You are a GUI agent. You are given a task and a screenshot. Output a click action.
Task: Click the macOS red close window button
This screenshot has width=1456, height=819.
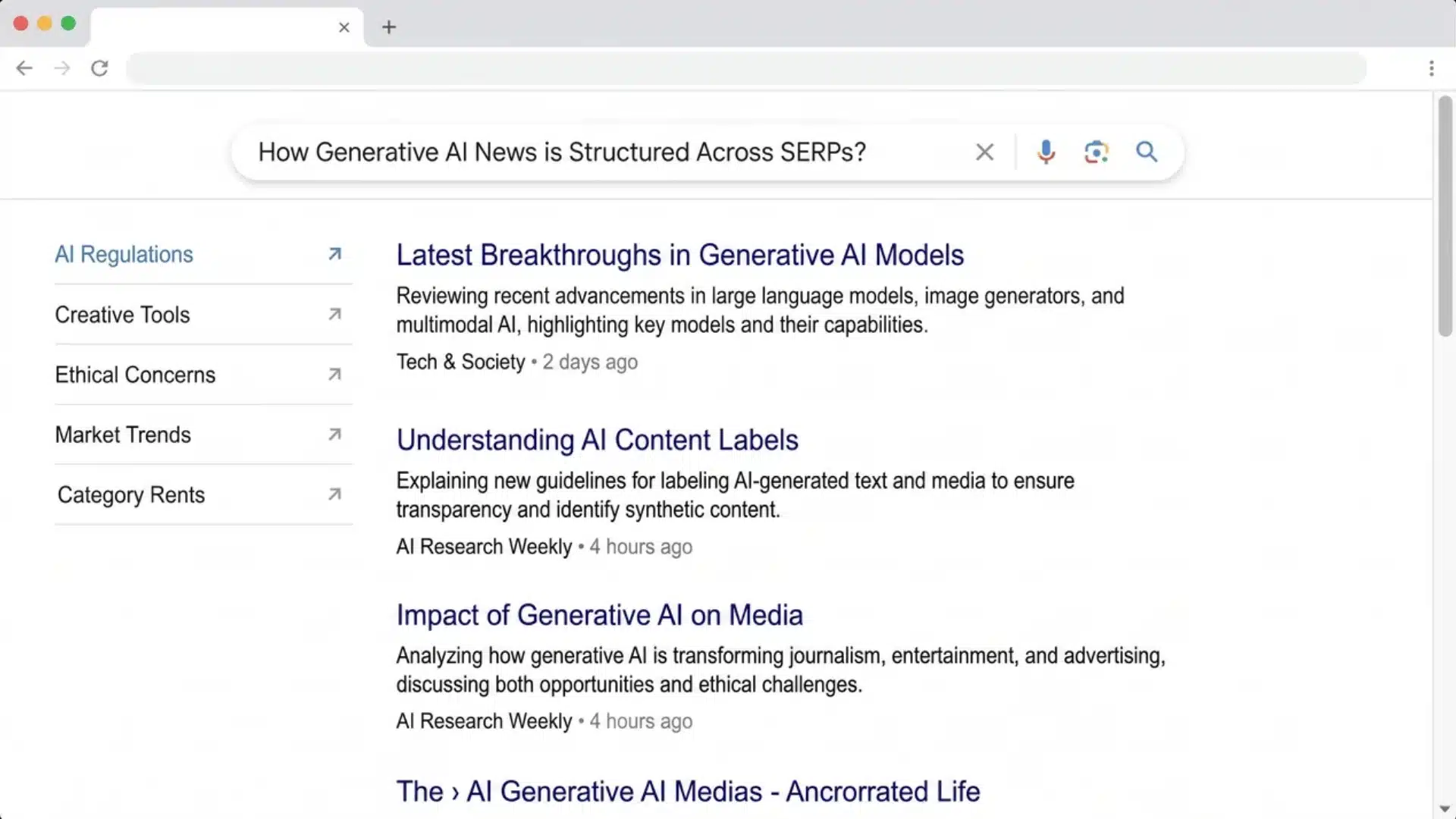(21, 24)
